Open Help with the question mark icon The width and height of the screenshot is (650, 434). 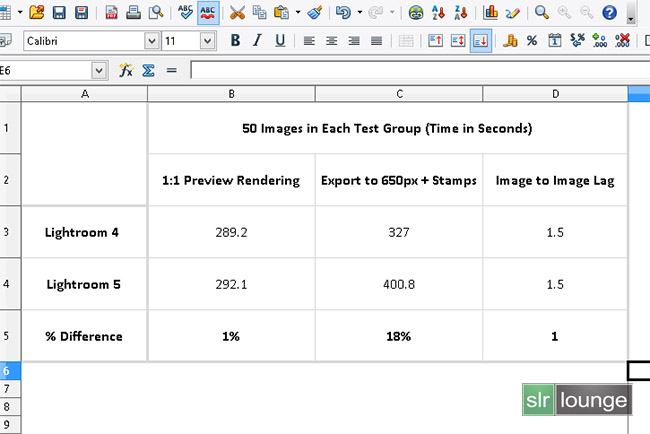pos(609,13)
